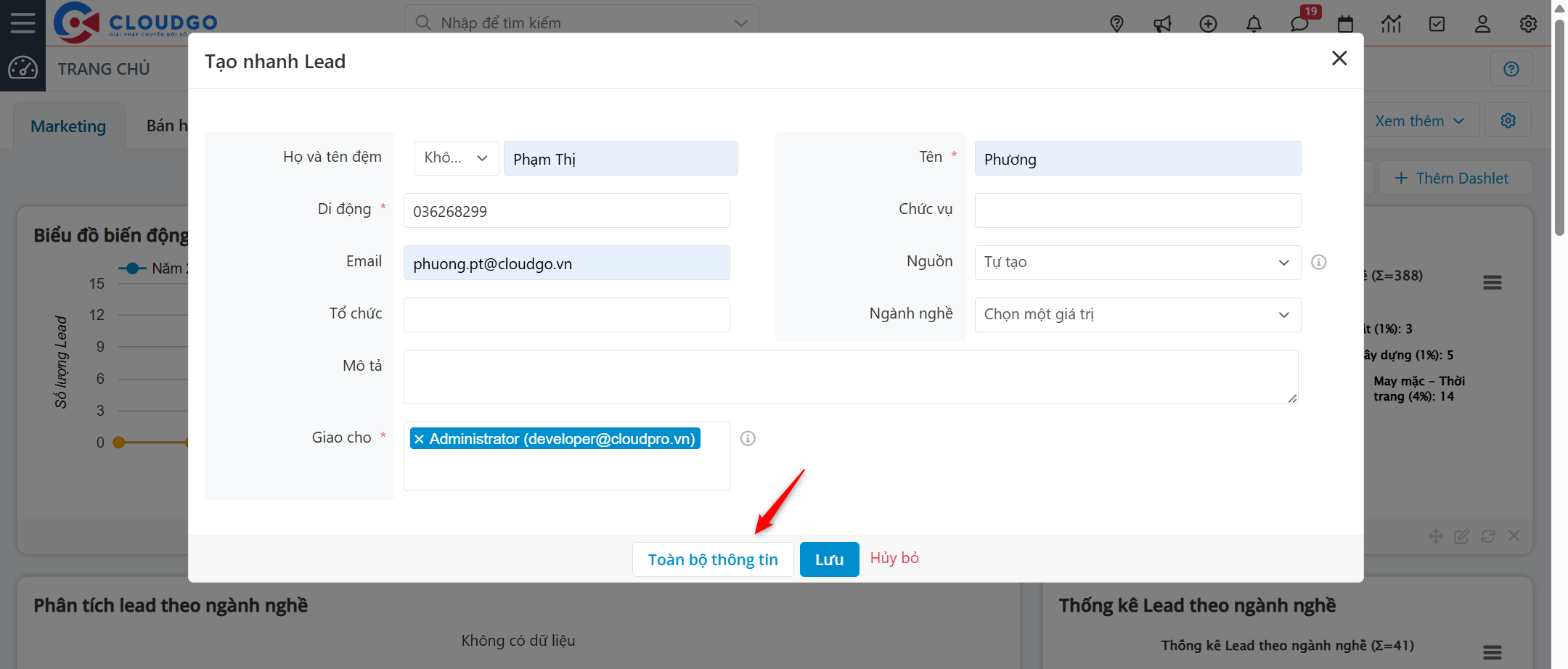Click Toàn bộ thông tin button

[x=712, y=559]
